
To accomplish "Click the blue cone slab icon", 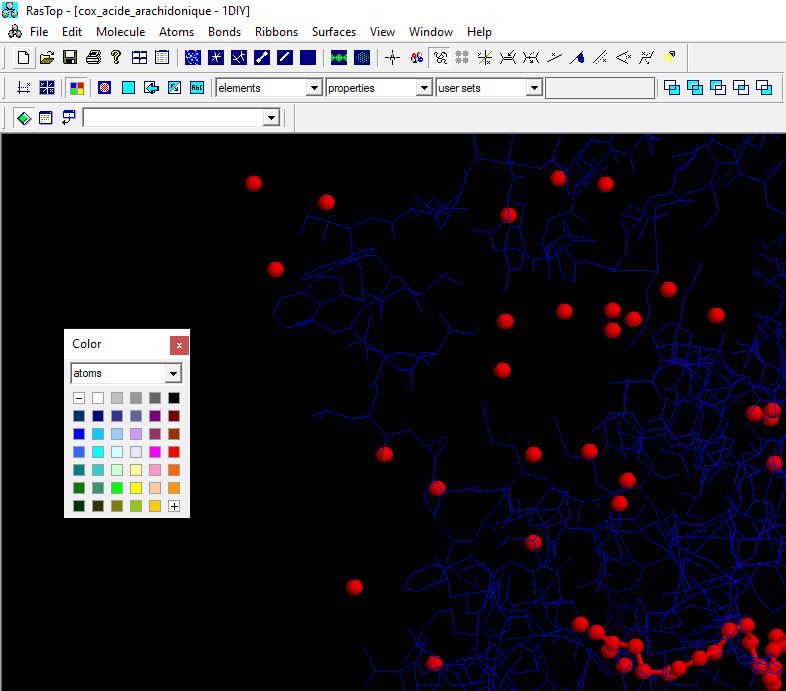I will 577,58.
